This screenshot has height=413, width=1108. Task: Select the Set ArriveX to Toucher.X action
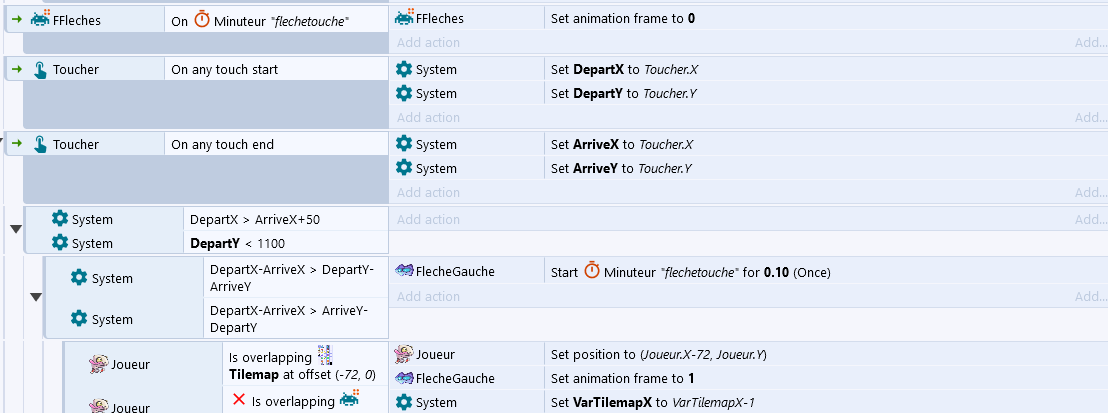click(622, 144)
